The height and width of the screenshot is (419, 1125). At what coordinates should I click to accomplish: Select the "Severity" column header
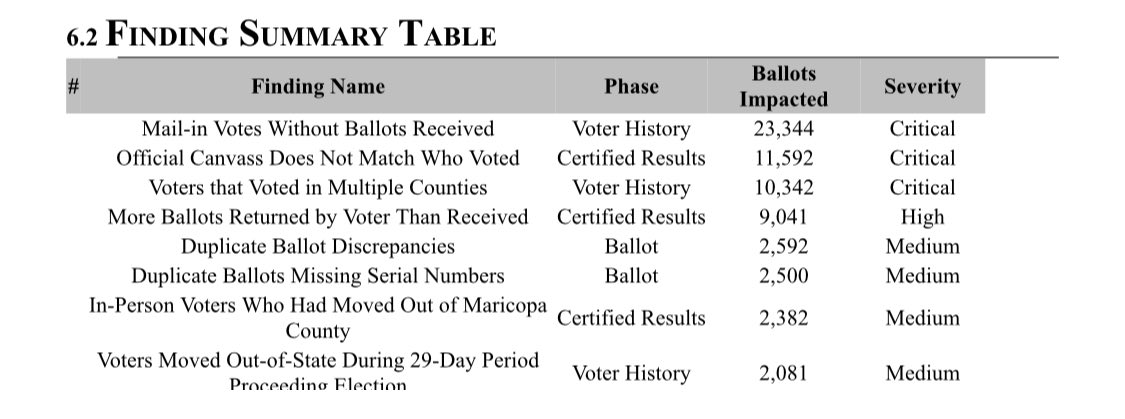[921, 86]
